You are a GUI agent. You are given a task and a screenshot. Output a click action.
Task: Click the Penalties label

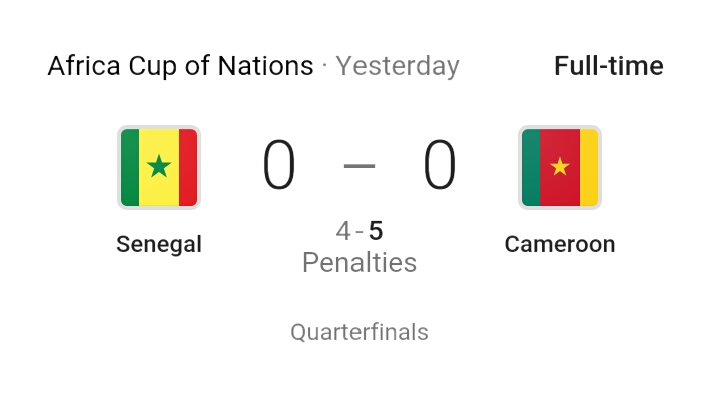coord(360,263)
